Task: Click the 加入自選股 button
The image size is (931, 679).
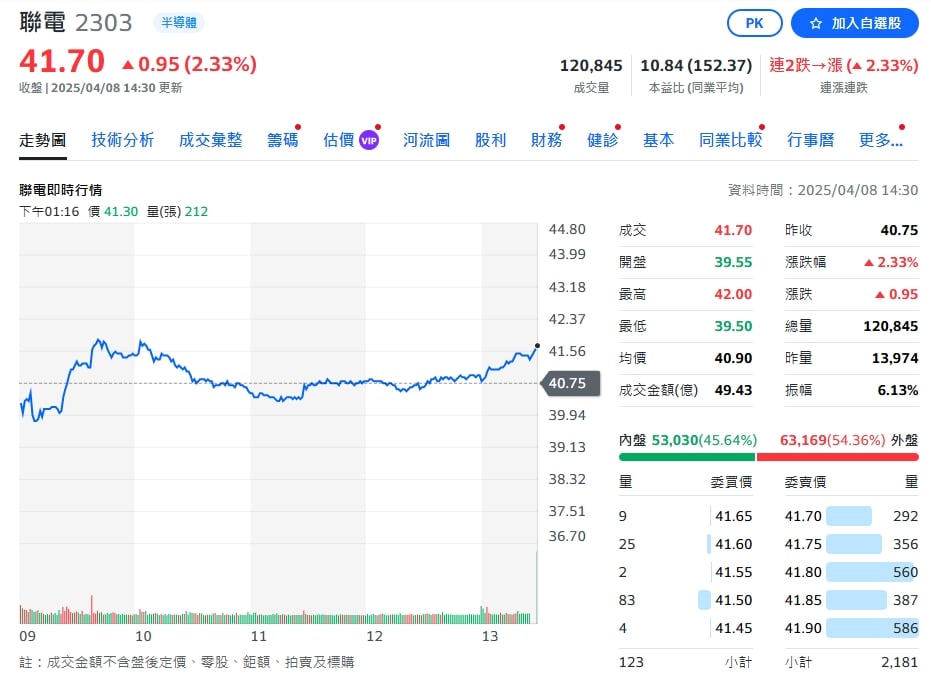Action: 856,23
